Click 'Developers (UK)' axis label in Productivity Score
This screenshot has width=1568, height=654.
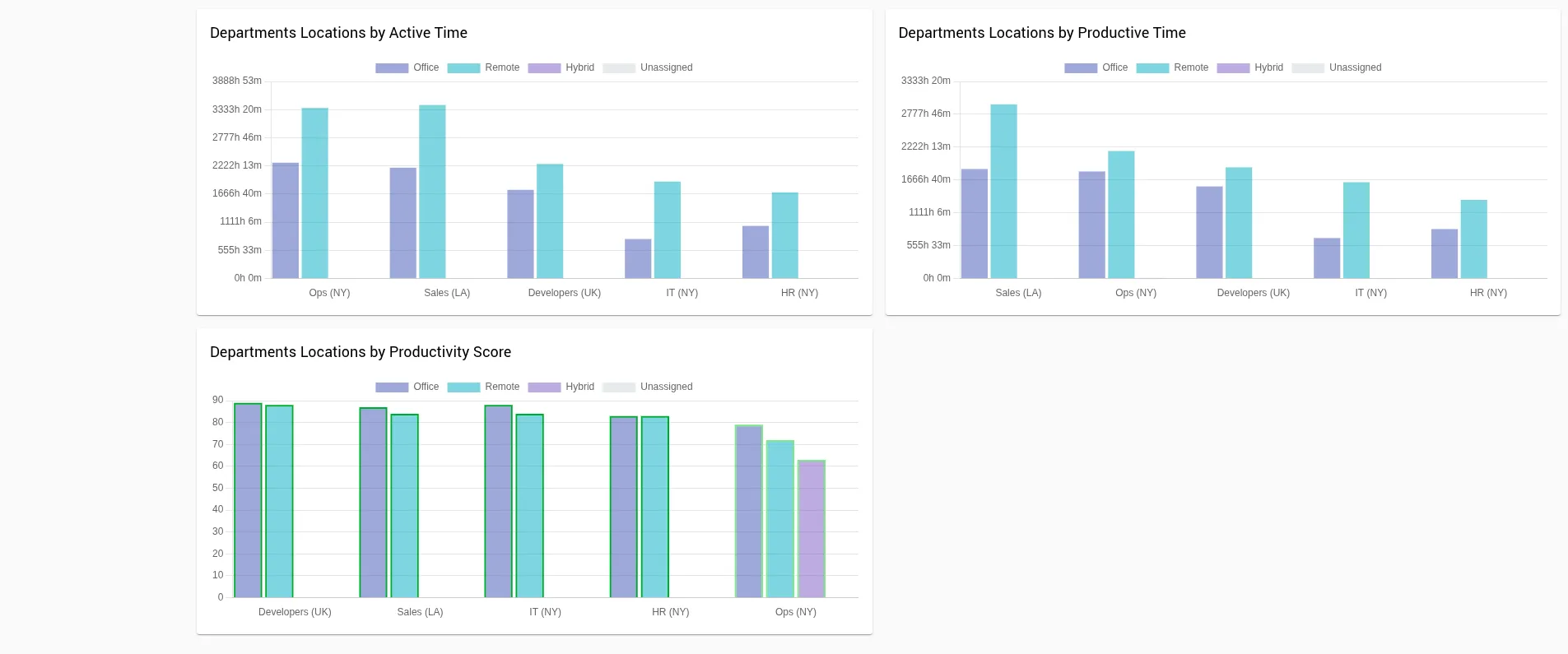coord(295,612)
